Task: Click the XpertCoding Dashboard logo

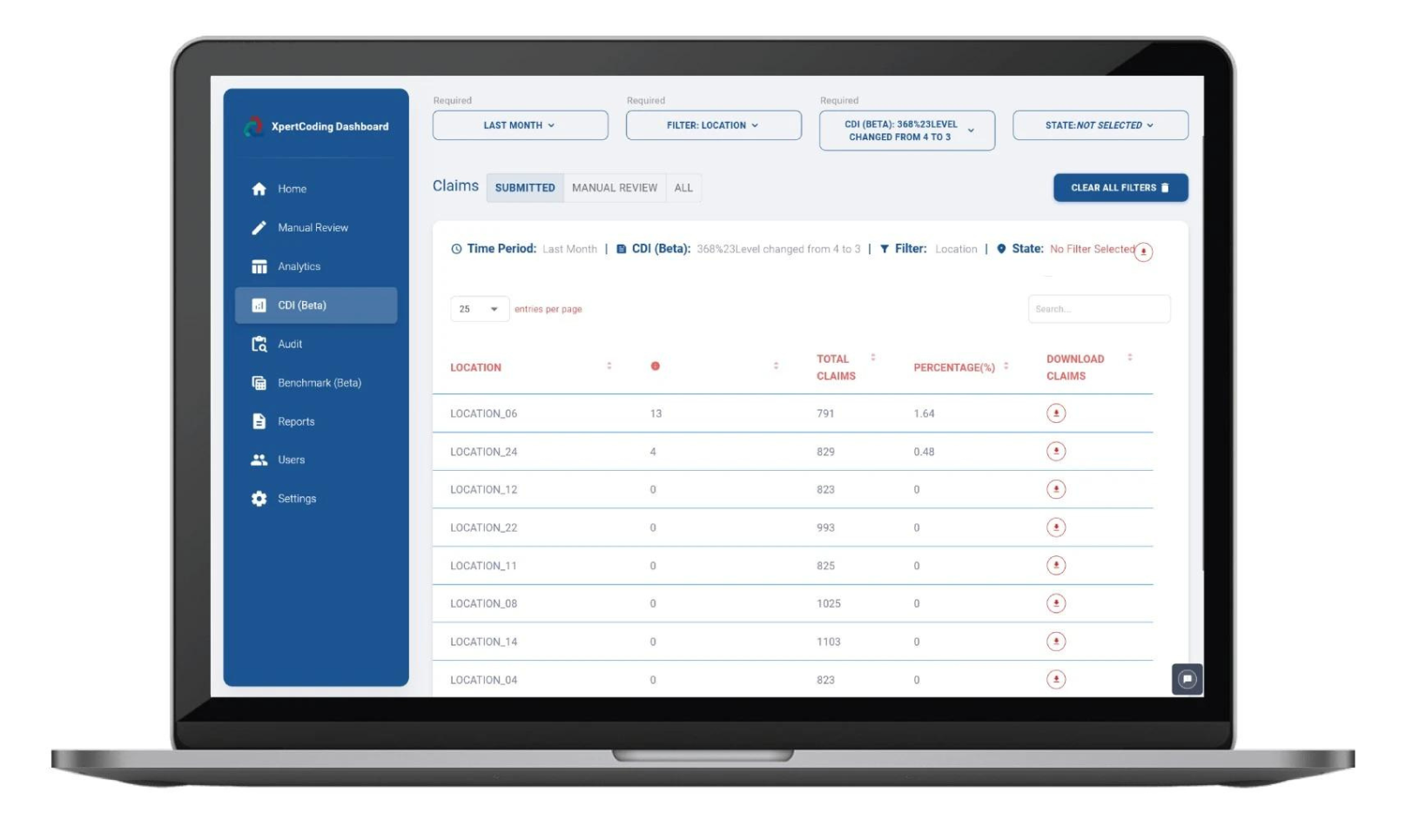Action: click(253, 127)
